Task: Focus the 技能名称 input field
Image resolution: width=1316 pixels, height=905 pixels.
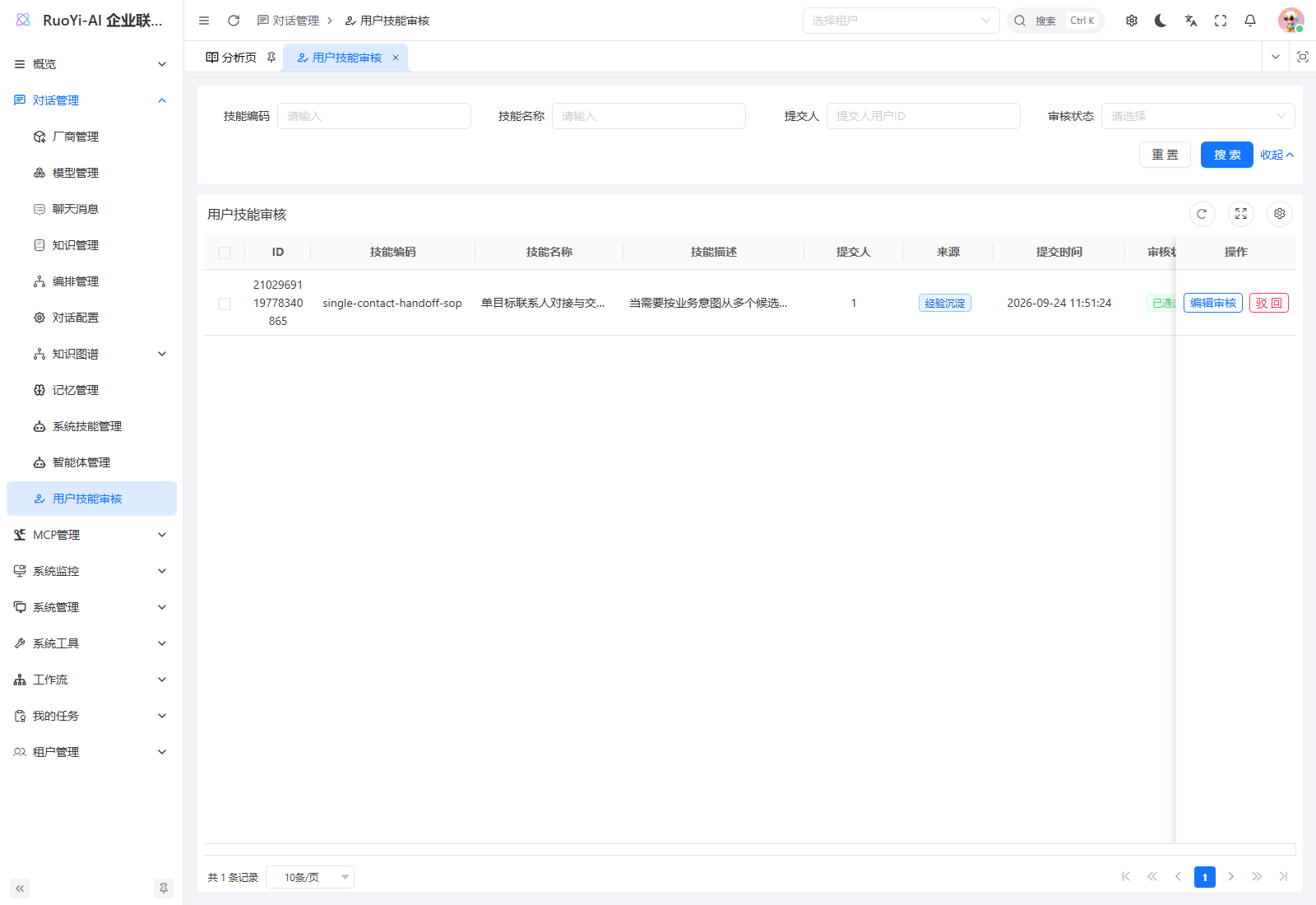Action: pyautogui.click(x=649, y=116)
